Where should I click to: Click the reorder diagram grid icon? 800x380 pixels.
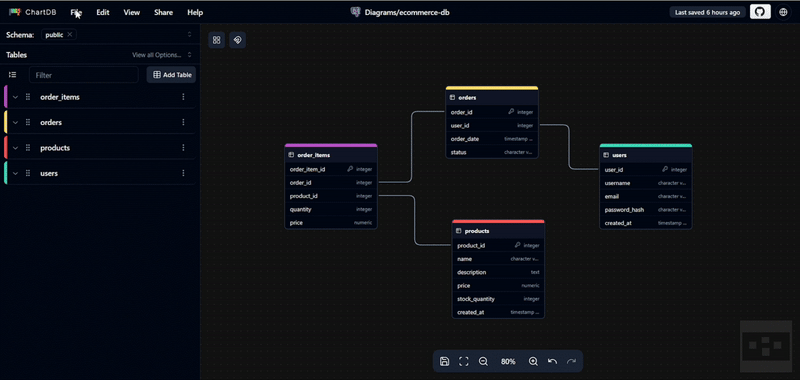pos(216,40)
